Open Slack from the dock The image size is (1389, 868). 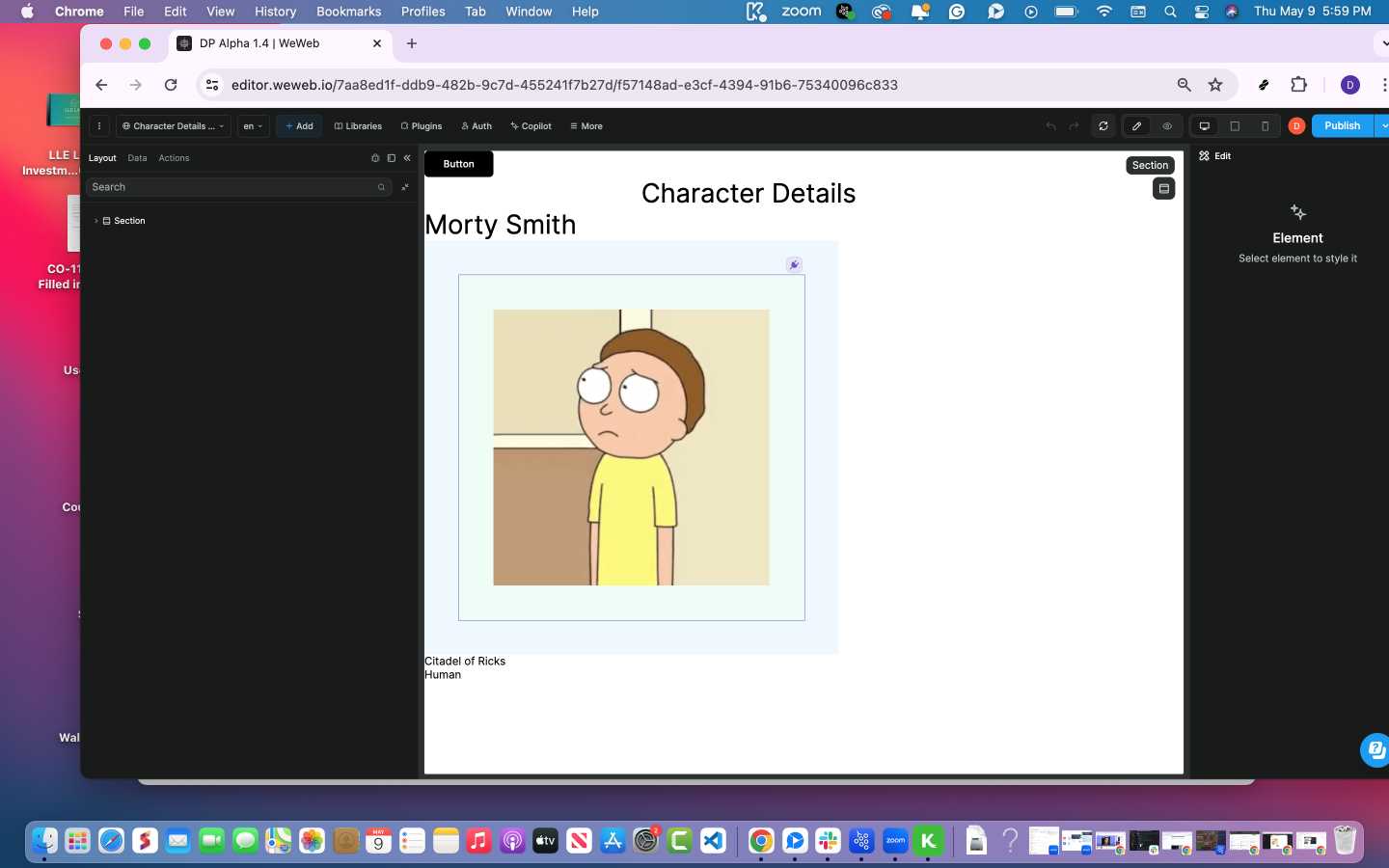pos(828,841)
